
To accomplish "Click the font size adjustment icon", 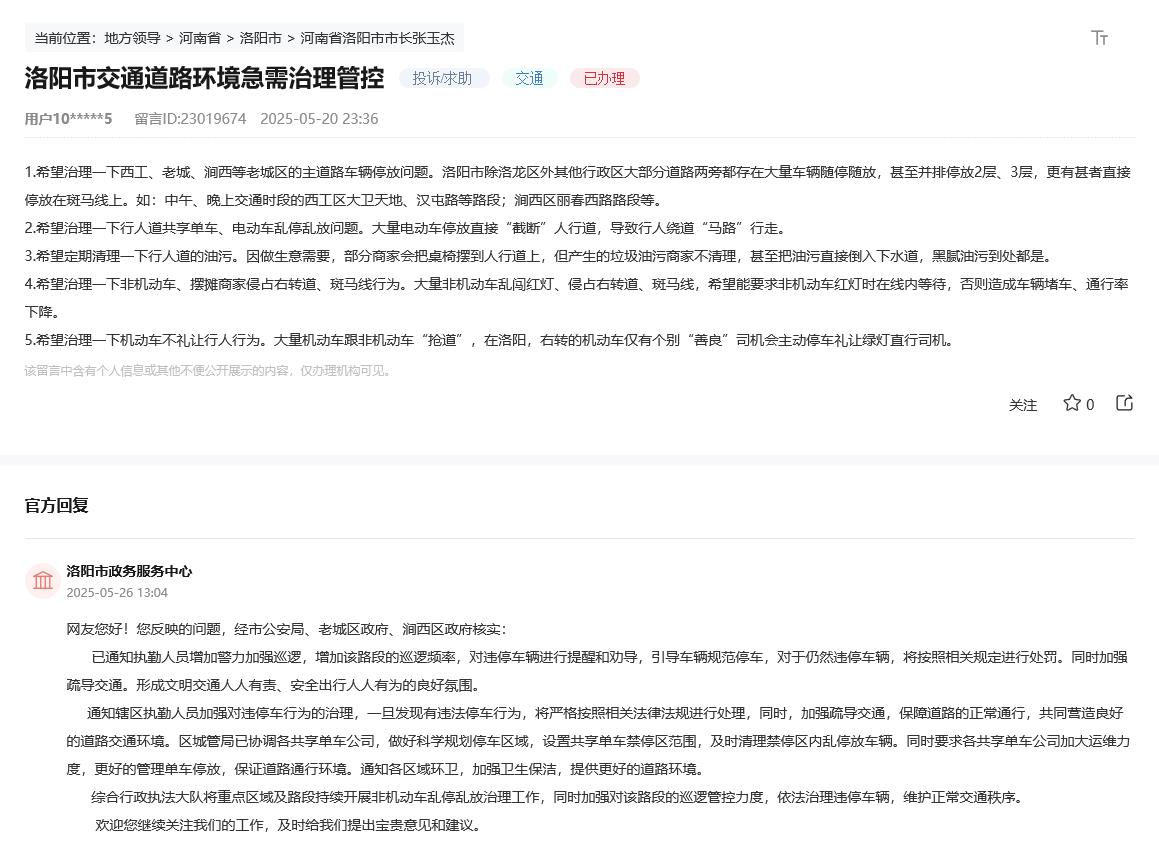I will pos(1099,38).
